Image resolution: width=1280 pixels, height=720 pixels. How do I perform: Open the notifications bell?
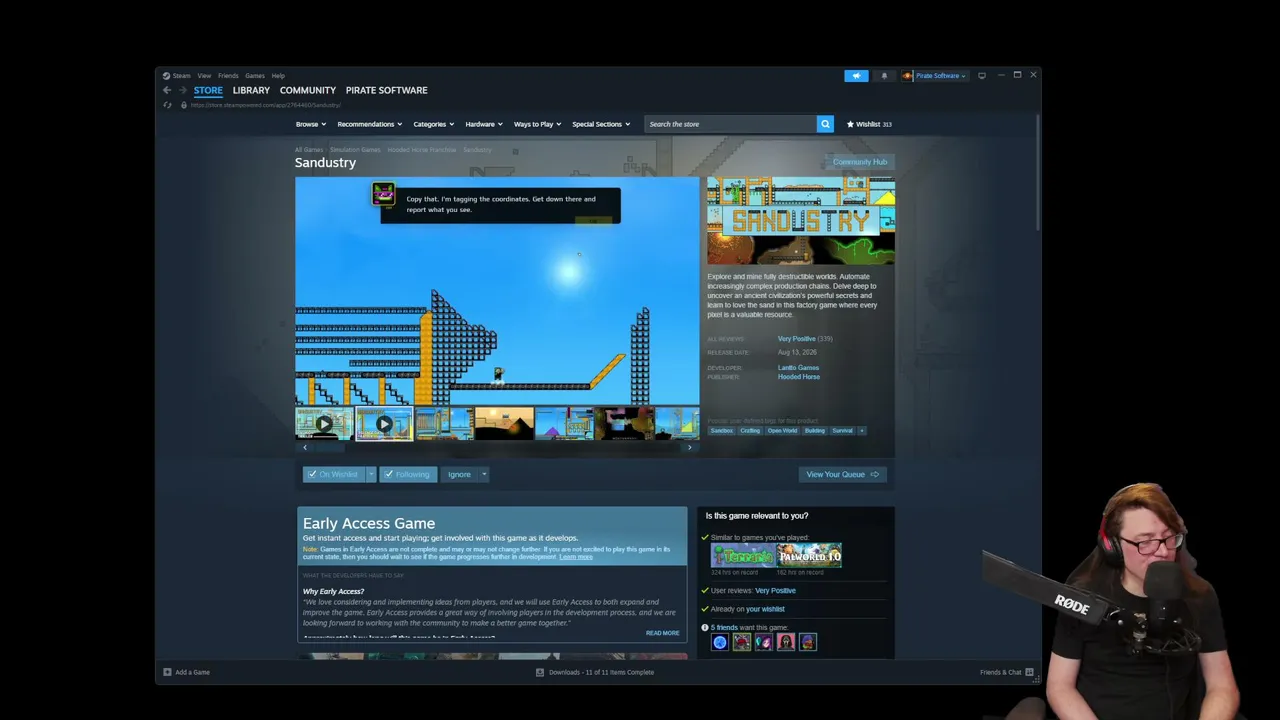pyautogui.click(x=884, y=75)
